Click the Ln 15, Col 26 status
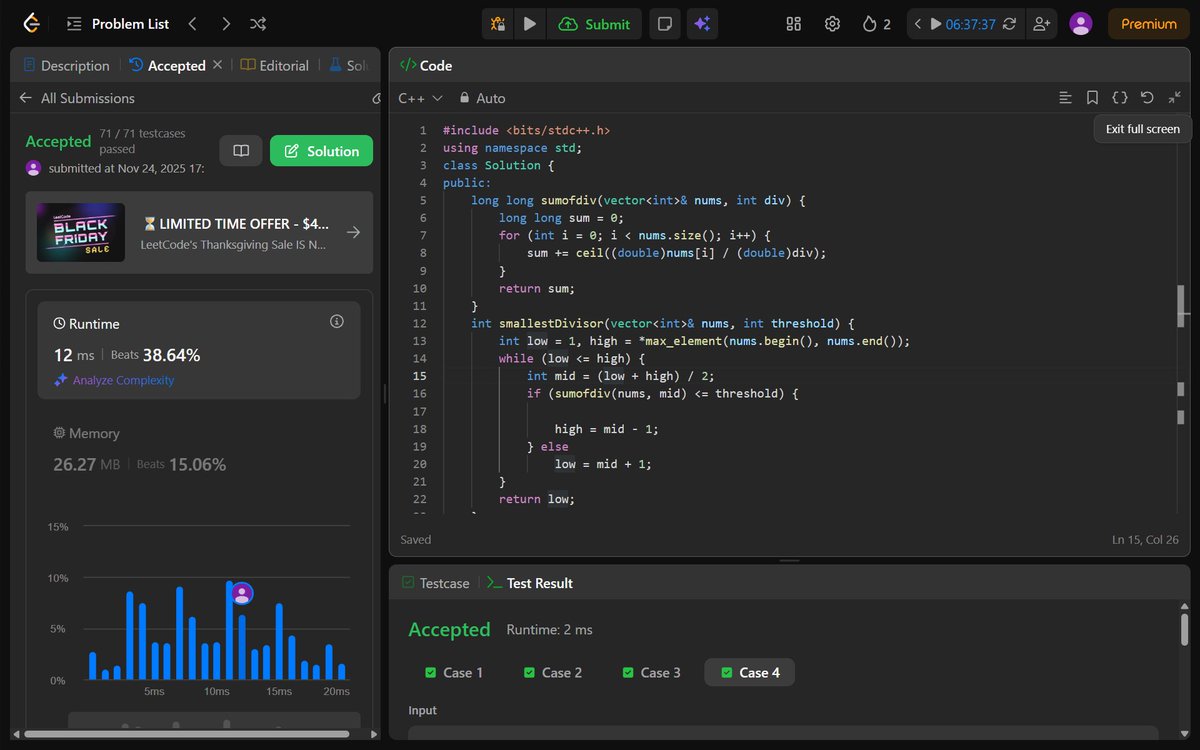Viewport: 1200px width, 750px height. pos(1145,540)
